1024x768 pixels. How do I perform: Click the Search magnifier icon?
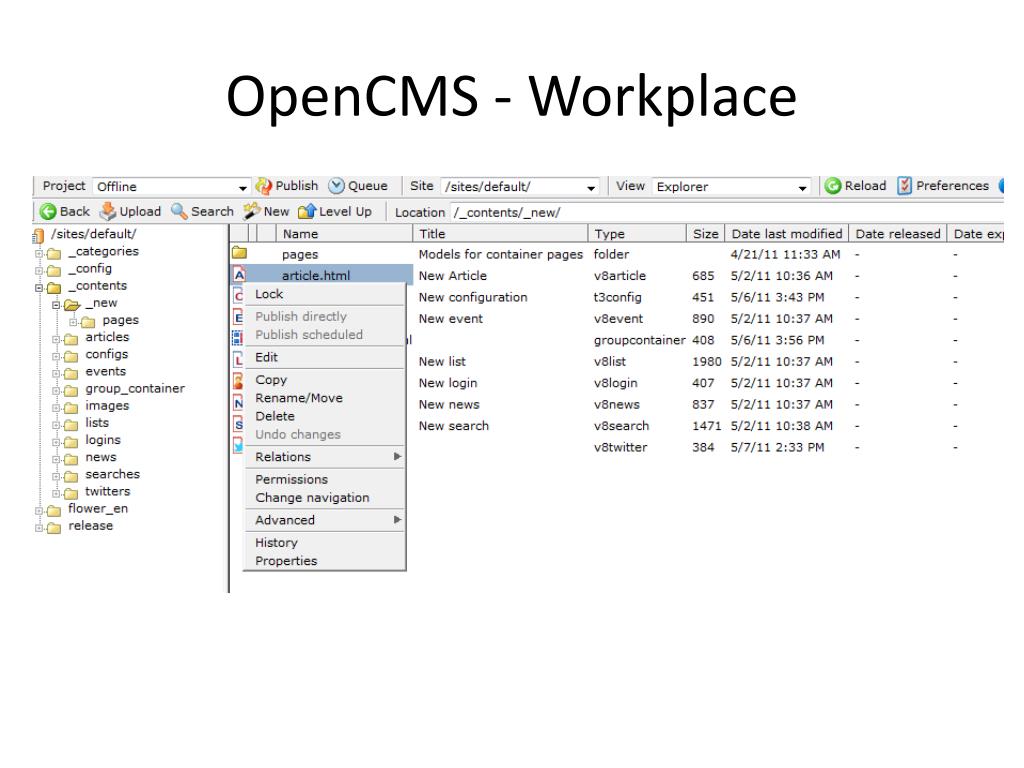click(179, 211)
